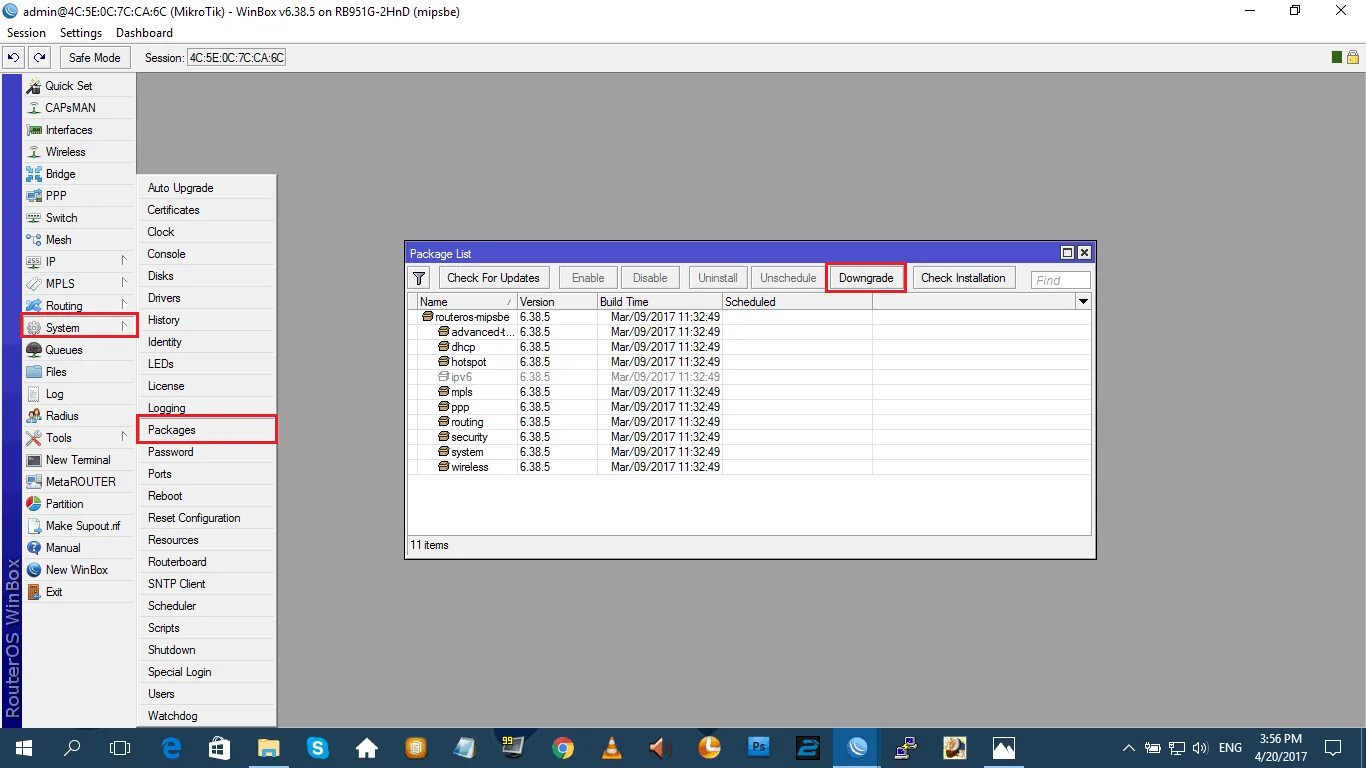Select the ipv6 package row
1366x768 pixels.
[x=749, y=377]
